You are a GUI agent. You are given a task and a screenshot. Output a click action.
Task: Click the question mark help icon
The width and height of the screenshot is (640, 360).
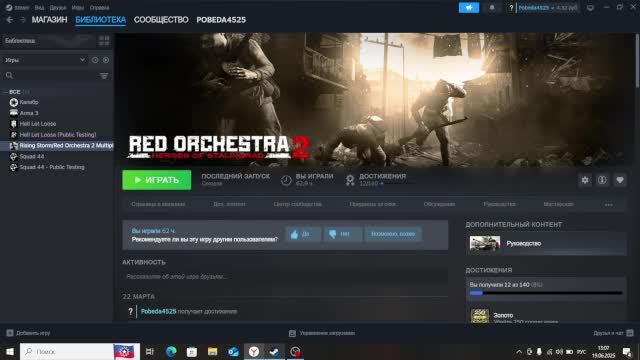[511, 8]
